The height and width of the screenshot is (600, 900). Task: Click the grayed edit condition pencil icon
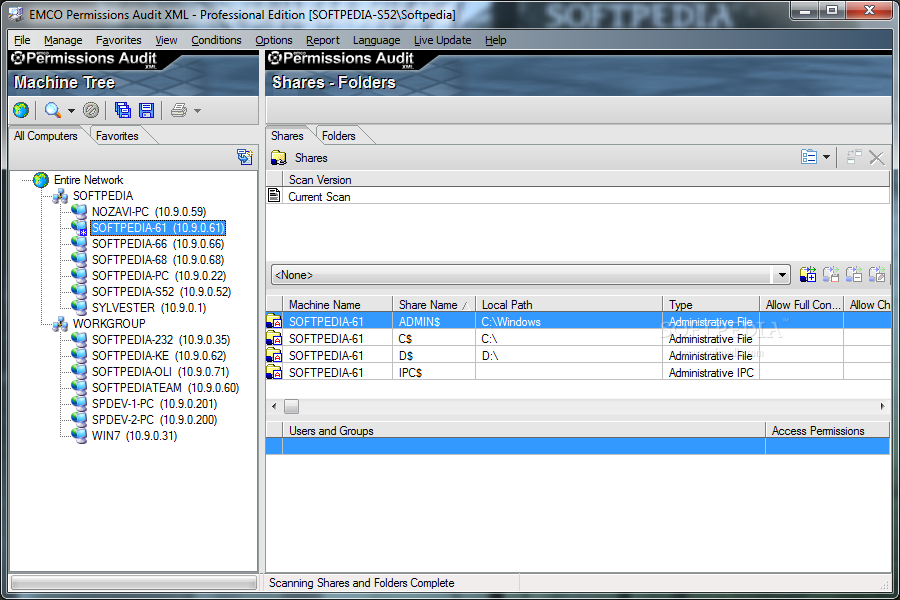pos(876,274)
